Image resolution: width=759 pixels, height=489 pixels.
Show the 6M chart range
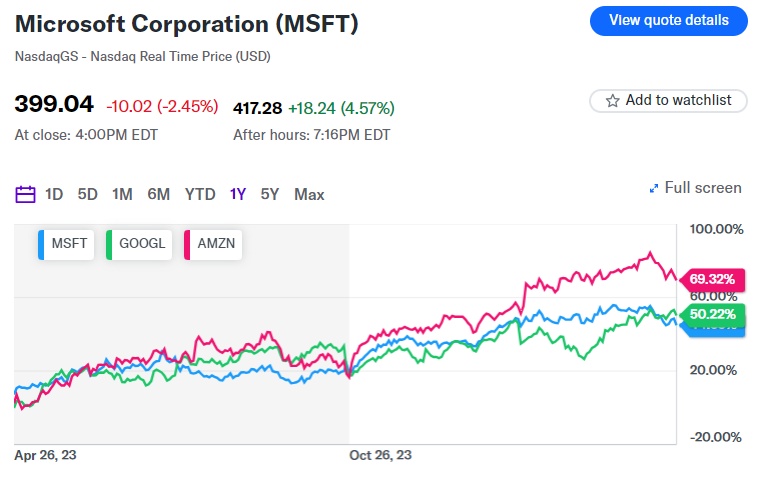[x=158, y=194]
